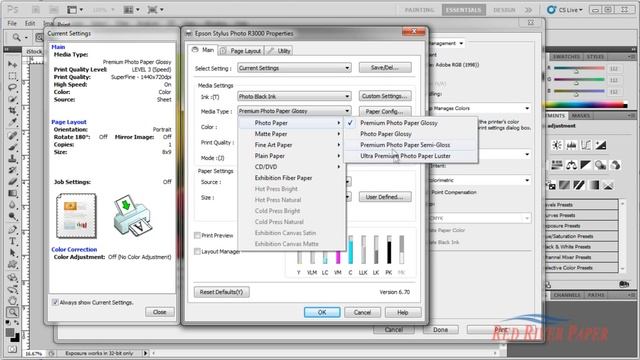Image resolution: width=640 pixels, height=360 pixels.
Task: Select the Path Selection tool
Action: pyautogui.click(x=12, y=253)
